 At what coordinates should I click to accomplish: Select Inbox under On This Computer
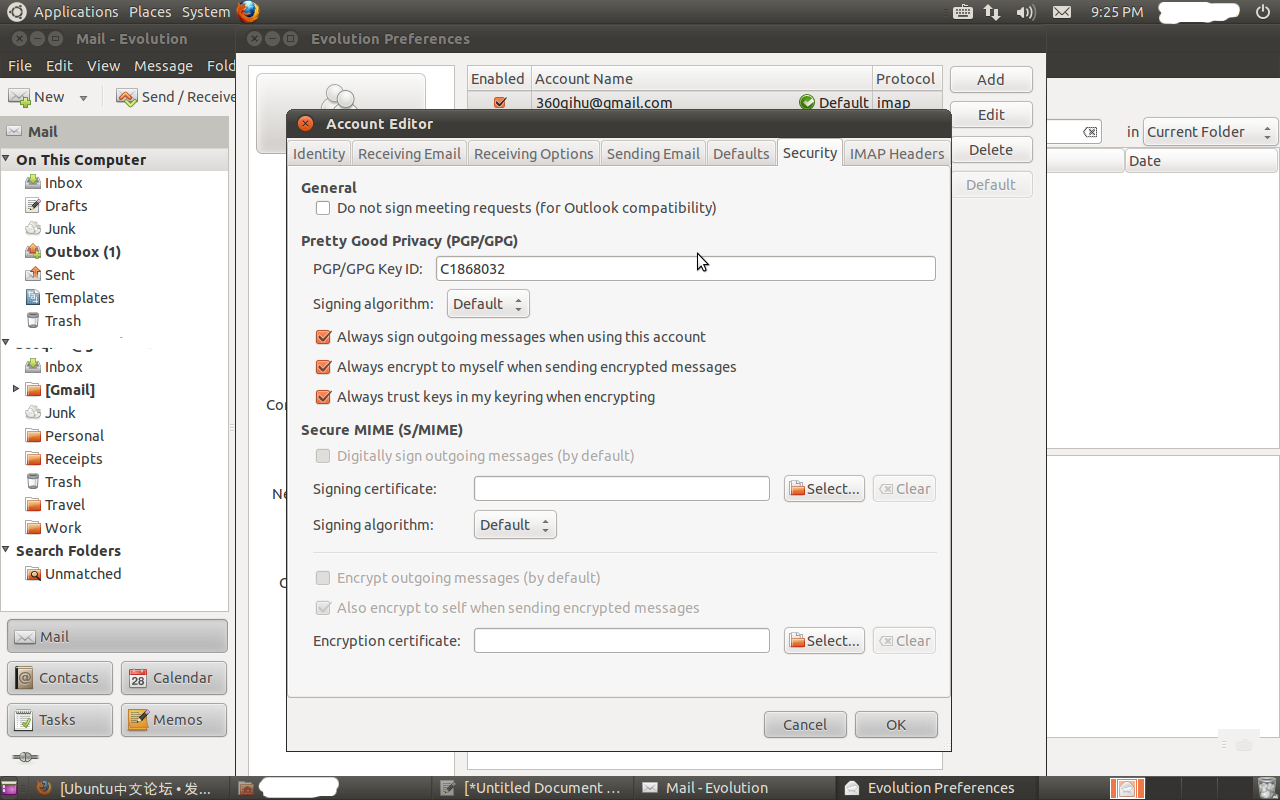point(63,183)
